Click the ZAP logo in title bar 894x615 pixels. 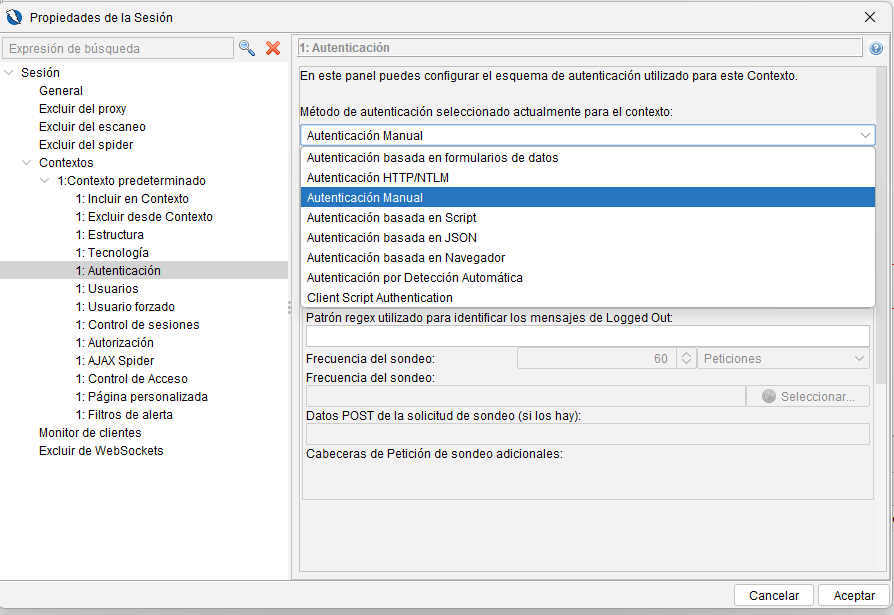coord(15,16)
